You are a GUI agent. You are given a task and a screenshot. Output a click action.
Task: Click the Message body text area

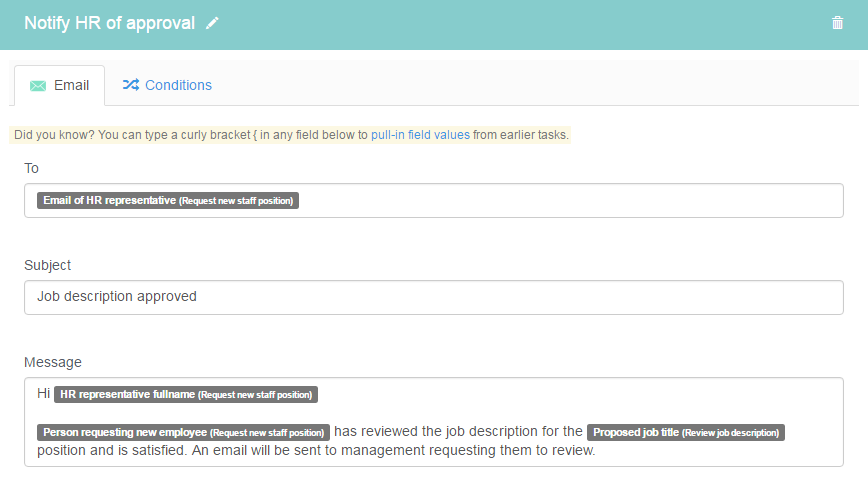tap(433, 422)
